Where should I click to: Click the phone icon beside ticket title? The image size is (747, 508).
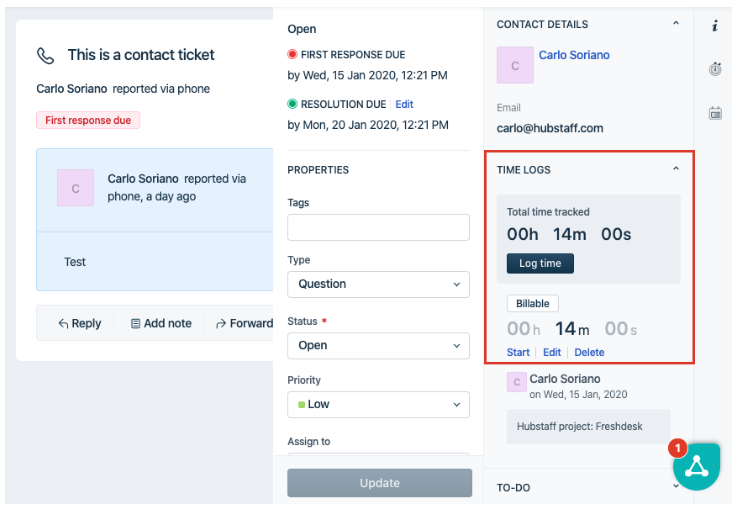point(46,56)
